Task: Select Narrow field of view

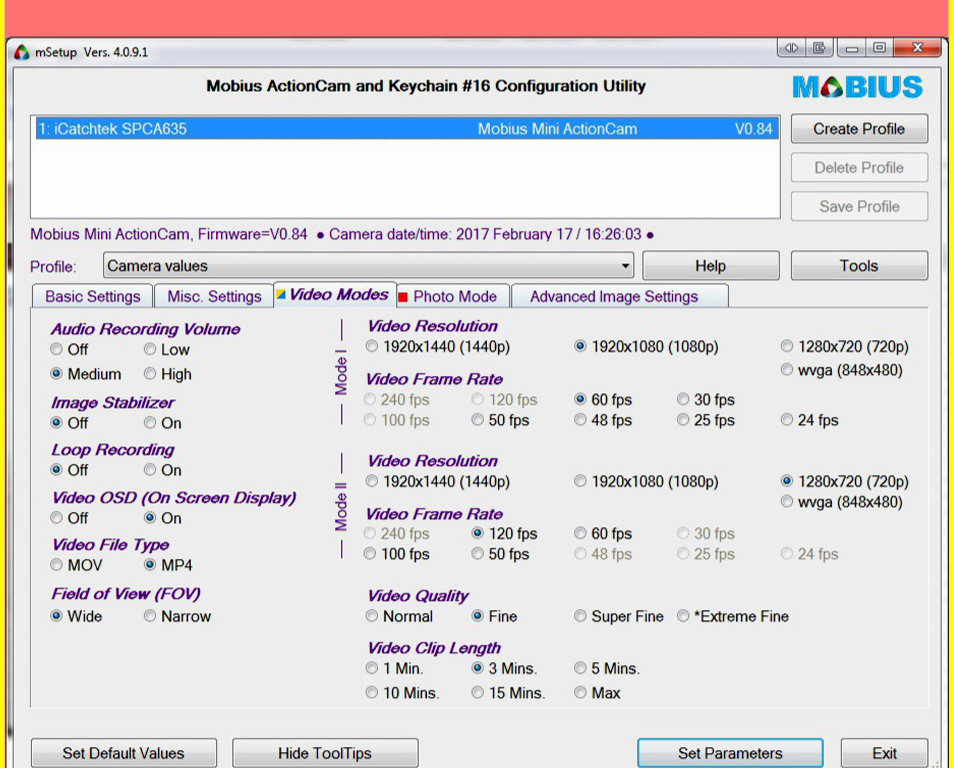Action: (150, 616)
